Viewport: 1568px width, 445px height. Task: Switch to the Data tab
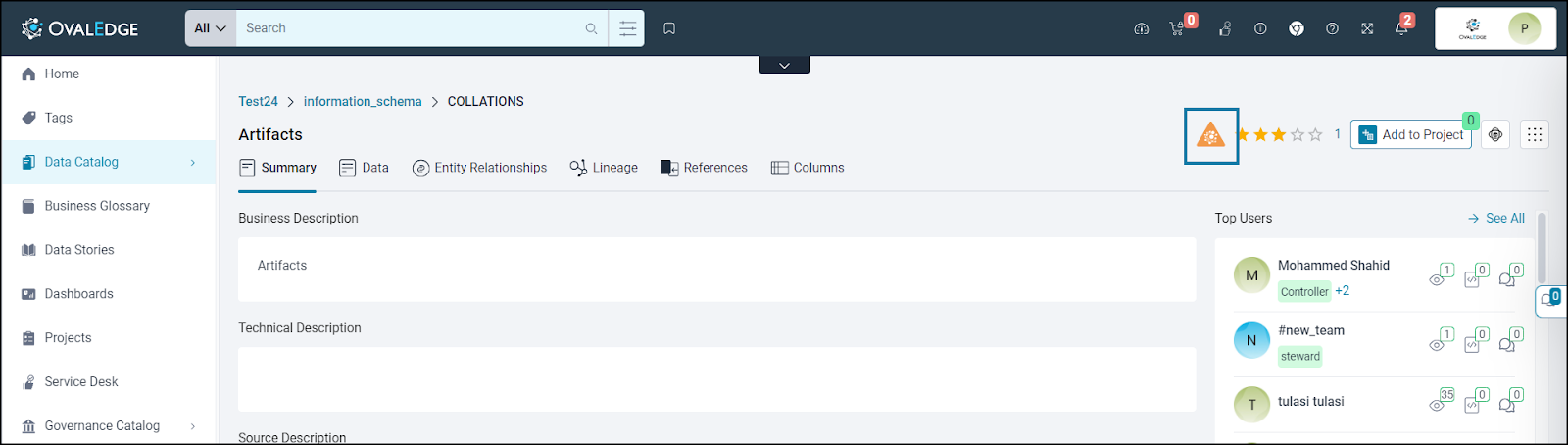(364, 168)
